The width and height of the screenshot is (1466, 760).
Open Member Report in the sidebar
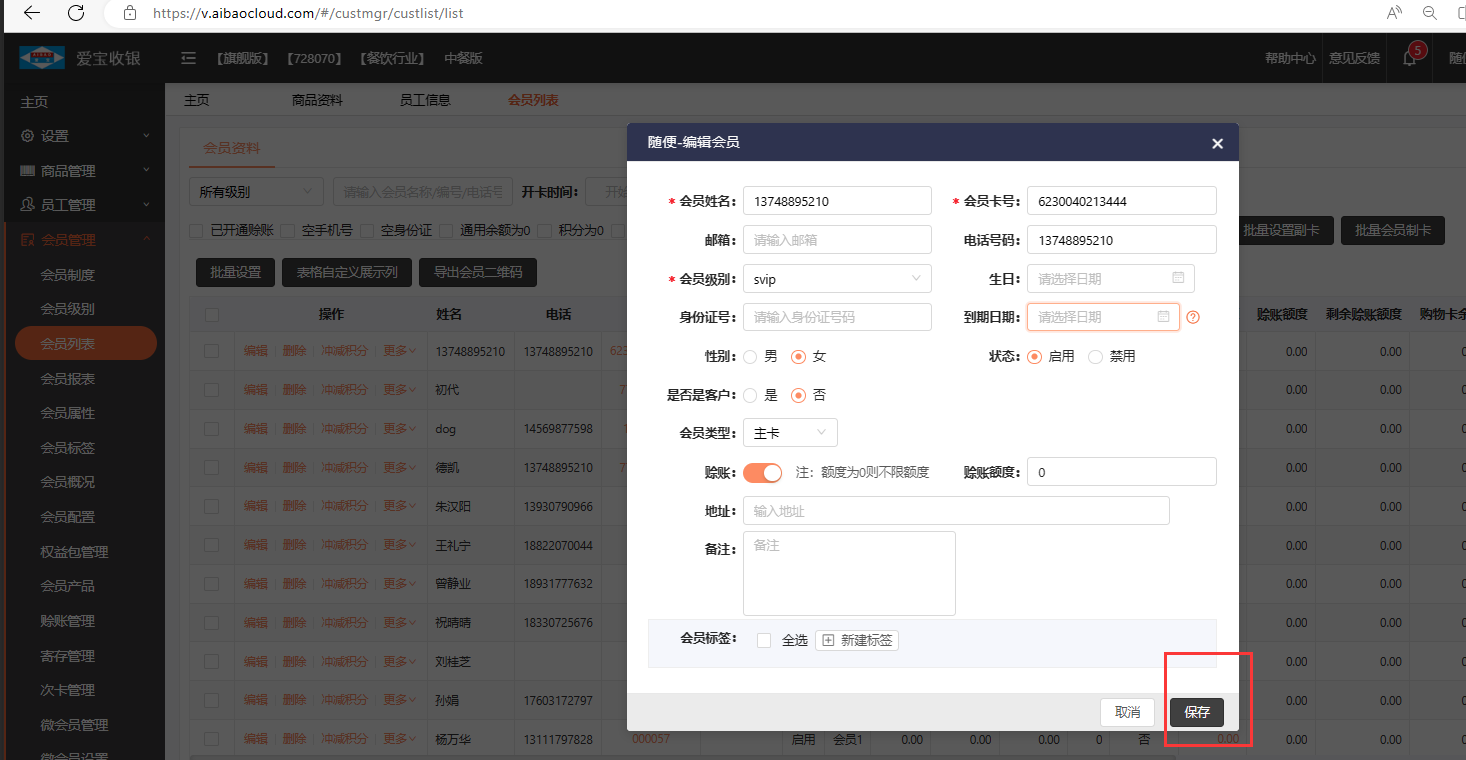68,379
